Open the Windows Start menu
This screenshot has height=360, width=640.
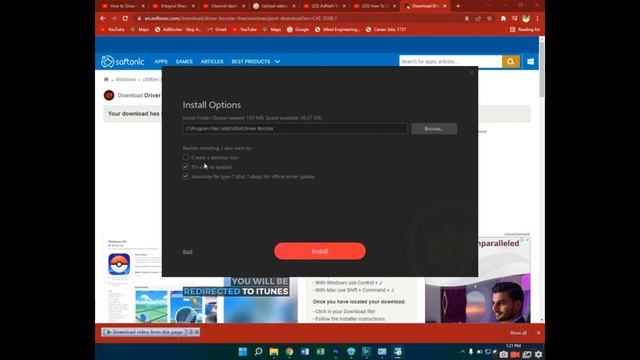tap(242, 351)
